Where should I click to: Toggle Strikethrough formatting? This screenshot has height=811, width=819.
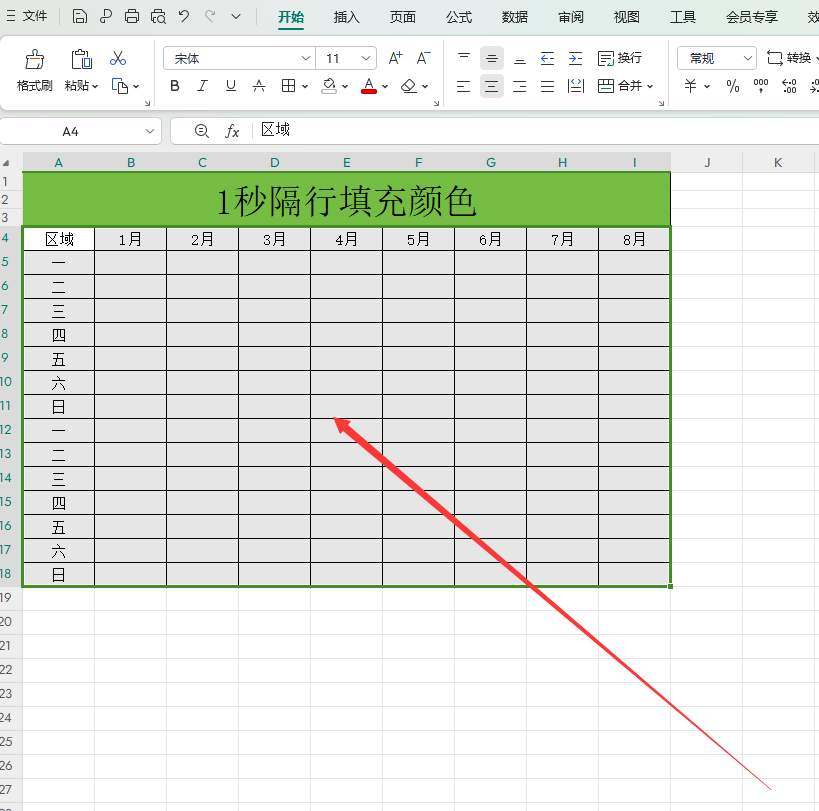pos(259,86)
